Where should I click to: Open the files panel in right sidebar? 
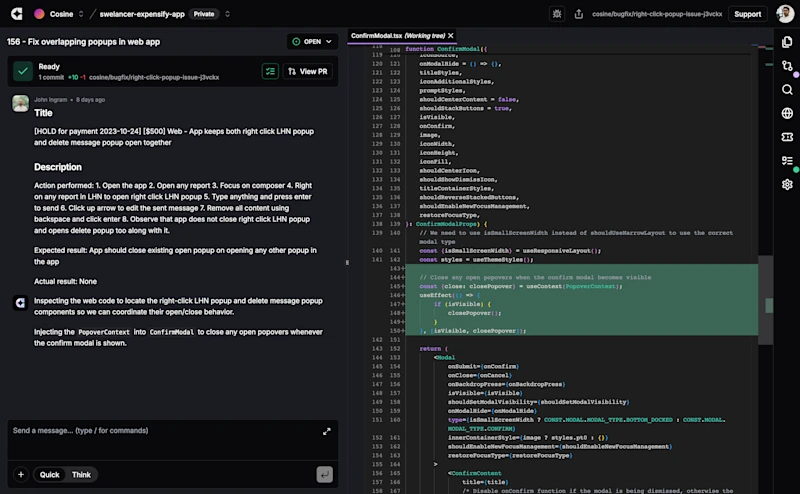point(787,42)
